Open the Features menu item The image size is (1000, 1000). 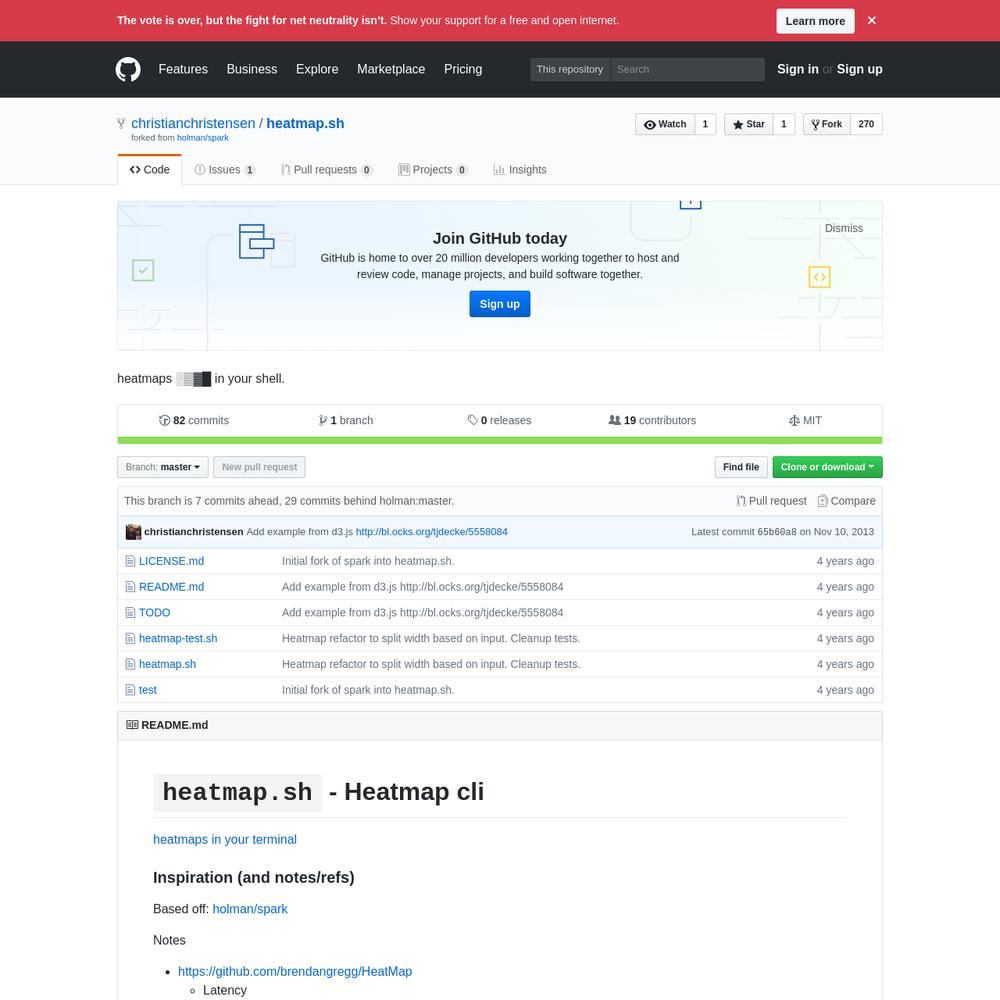183,69
